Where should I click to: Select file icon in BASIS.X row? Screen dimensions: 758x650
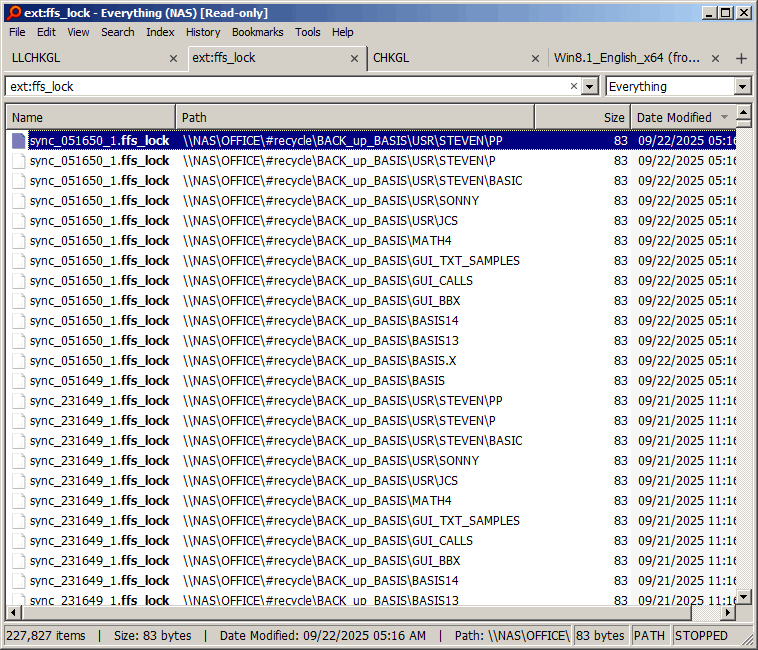click(x=19, y=361)
